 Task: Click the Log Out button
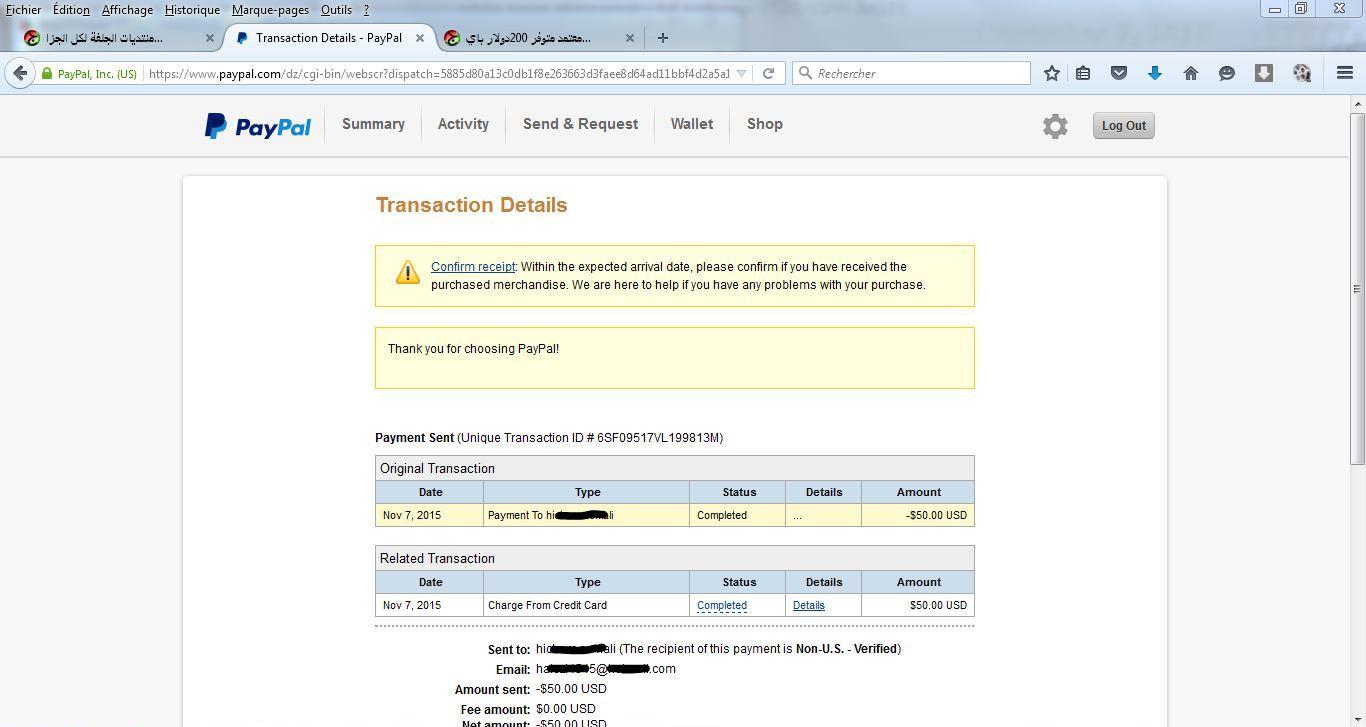click(x=1123, y=126)
